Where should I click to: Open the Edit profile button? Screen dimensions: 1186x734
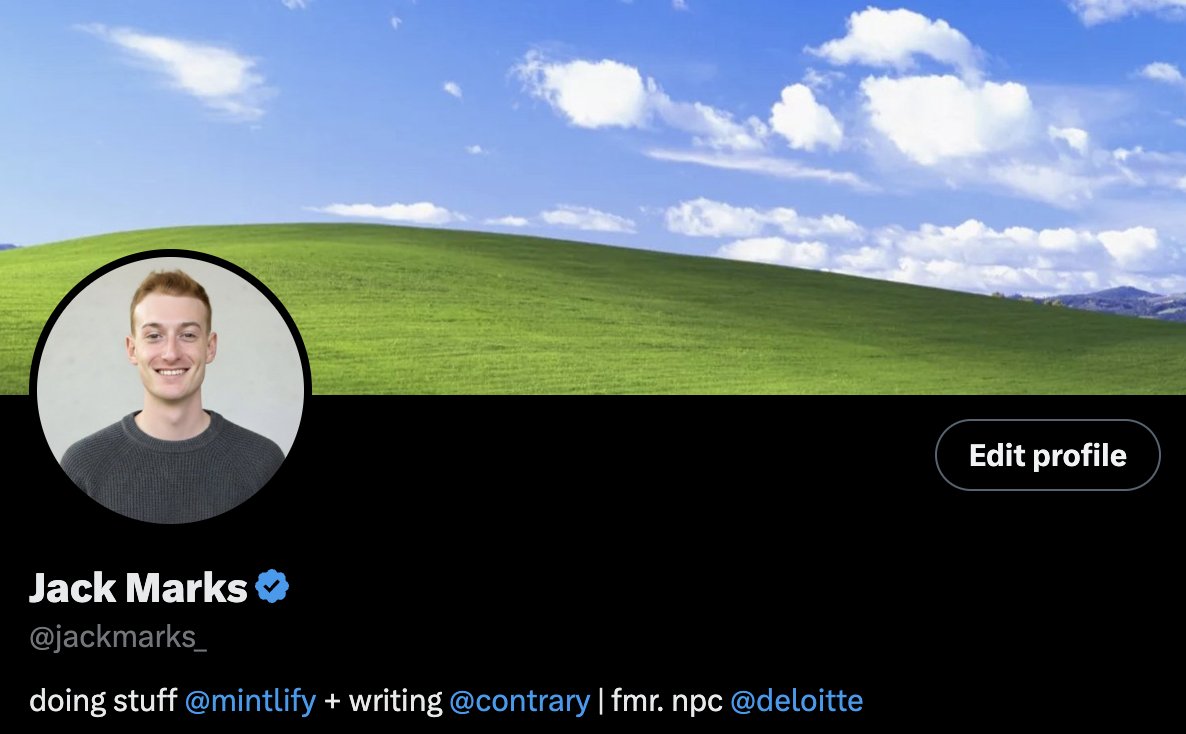(x=1048, y=455)
